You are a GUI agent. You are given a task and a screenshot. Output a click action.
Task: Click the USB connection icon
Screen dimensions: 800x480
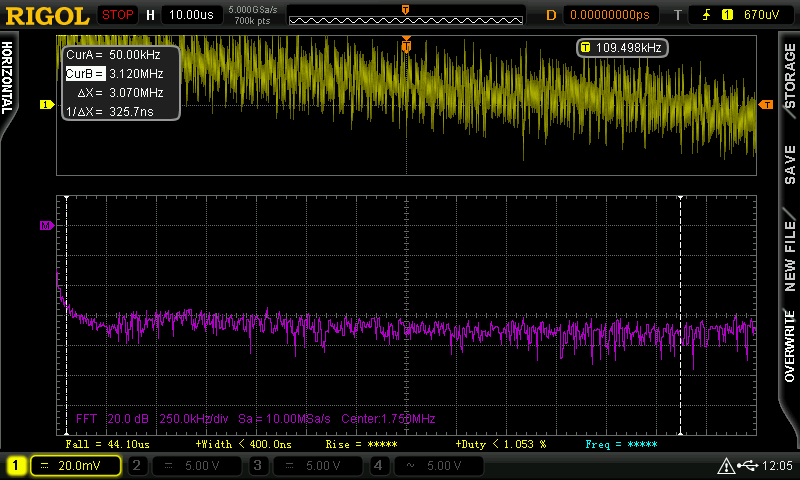[x=748, y=465]
